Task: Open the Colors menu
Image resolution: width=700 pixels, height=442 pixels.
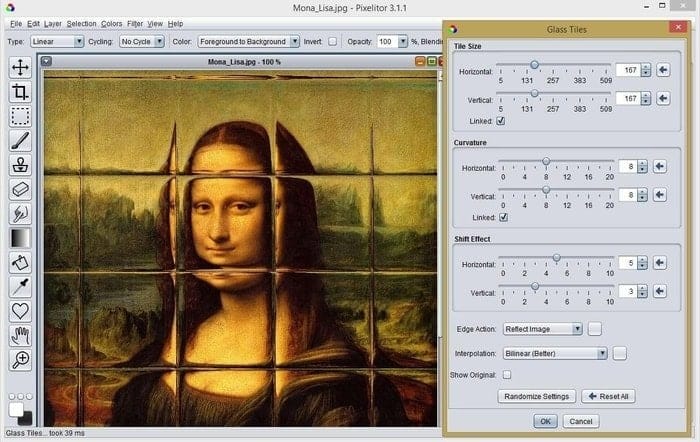Action: [112, 24]
